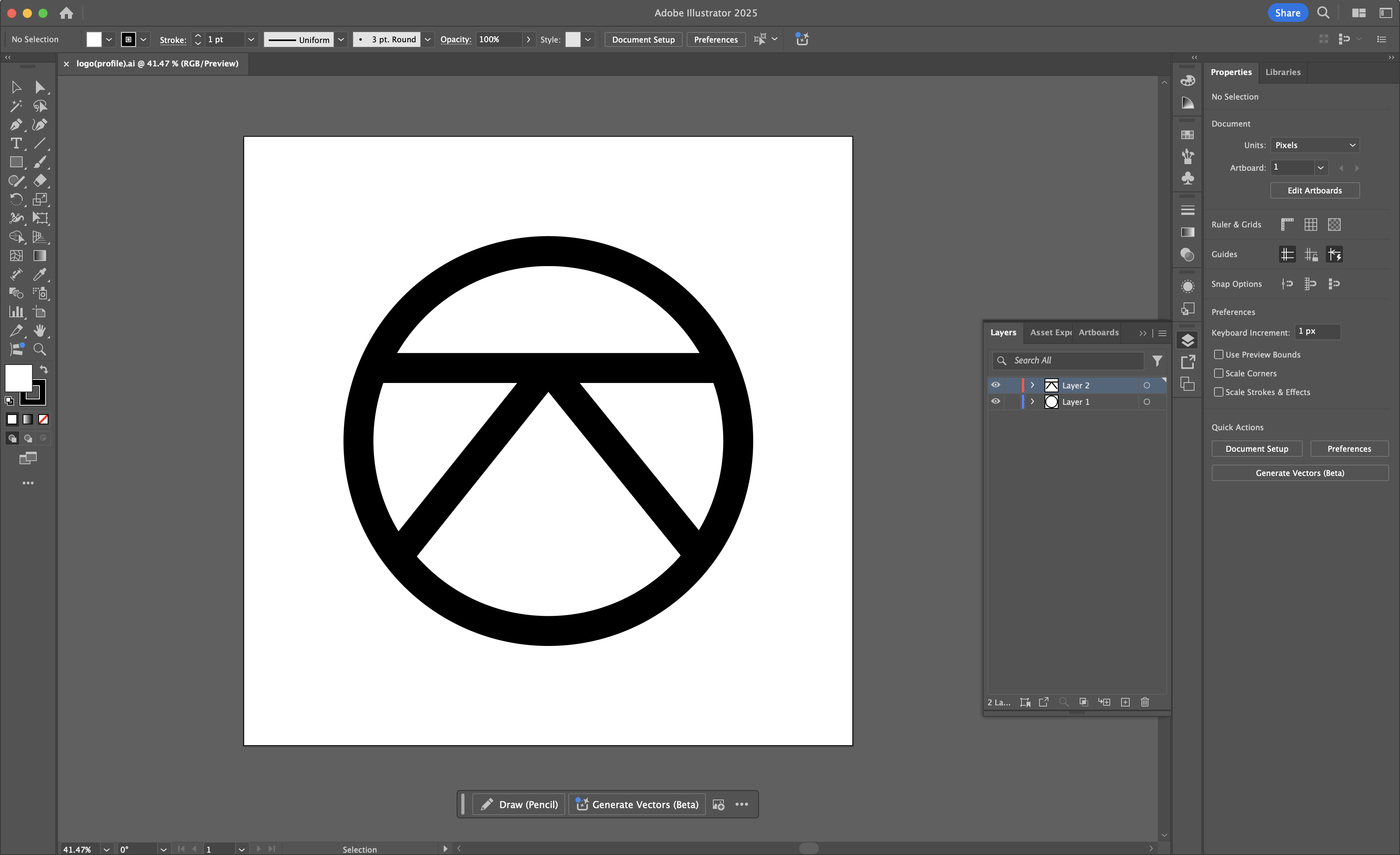
Task: Select the Column Graph tool
Action: point(16,312)
